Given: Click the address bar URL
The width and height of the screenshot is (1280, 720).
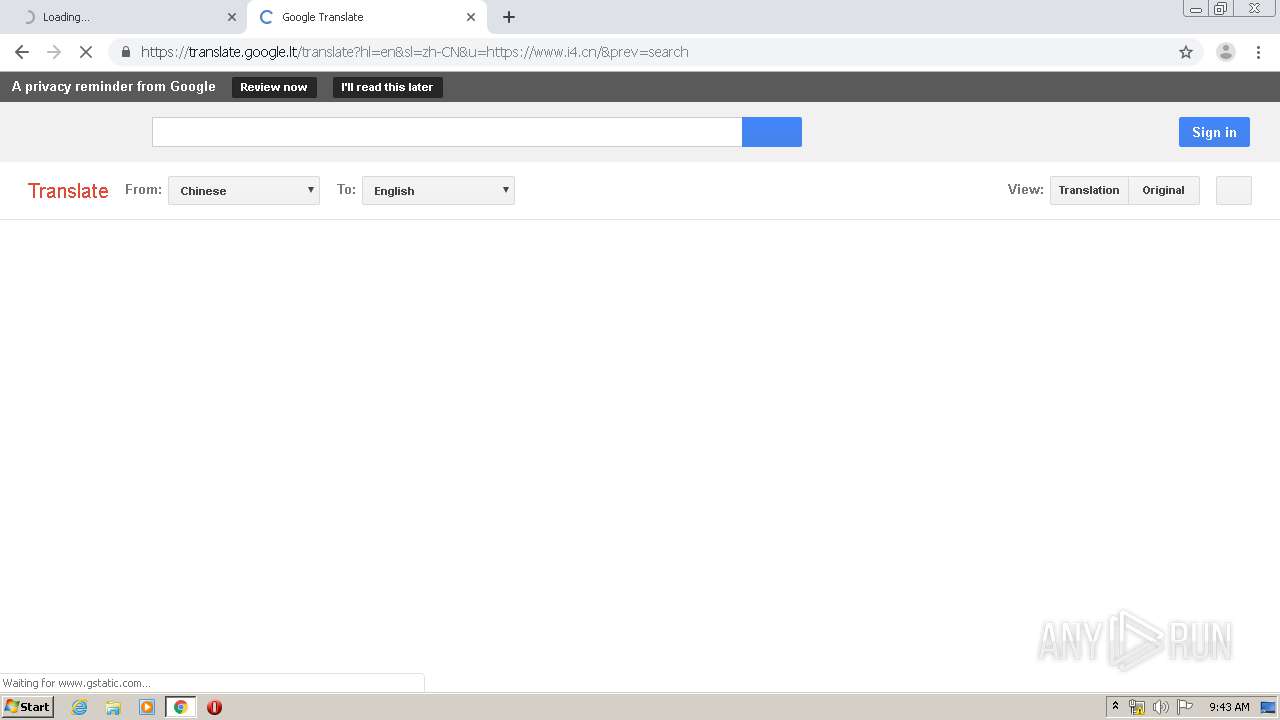Looking at the screenshot, I should coord(414,52).
